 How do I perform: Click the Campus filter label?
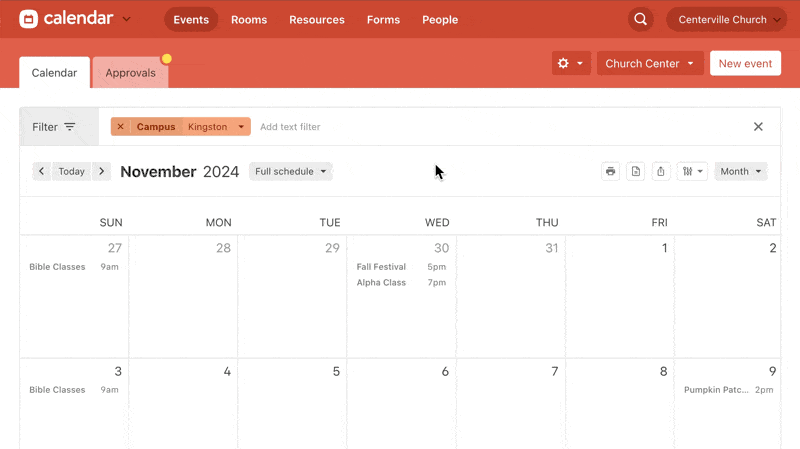(x=156, y=127)
